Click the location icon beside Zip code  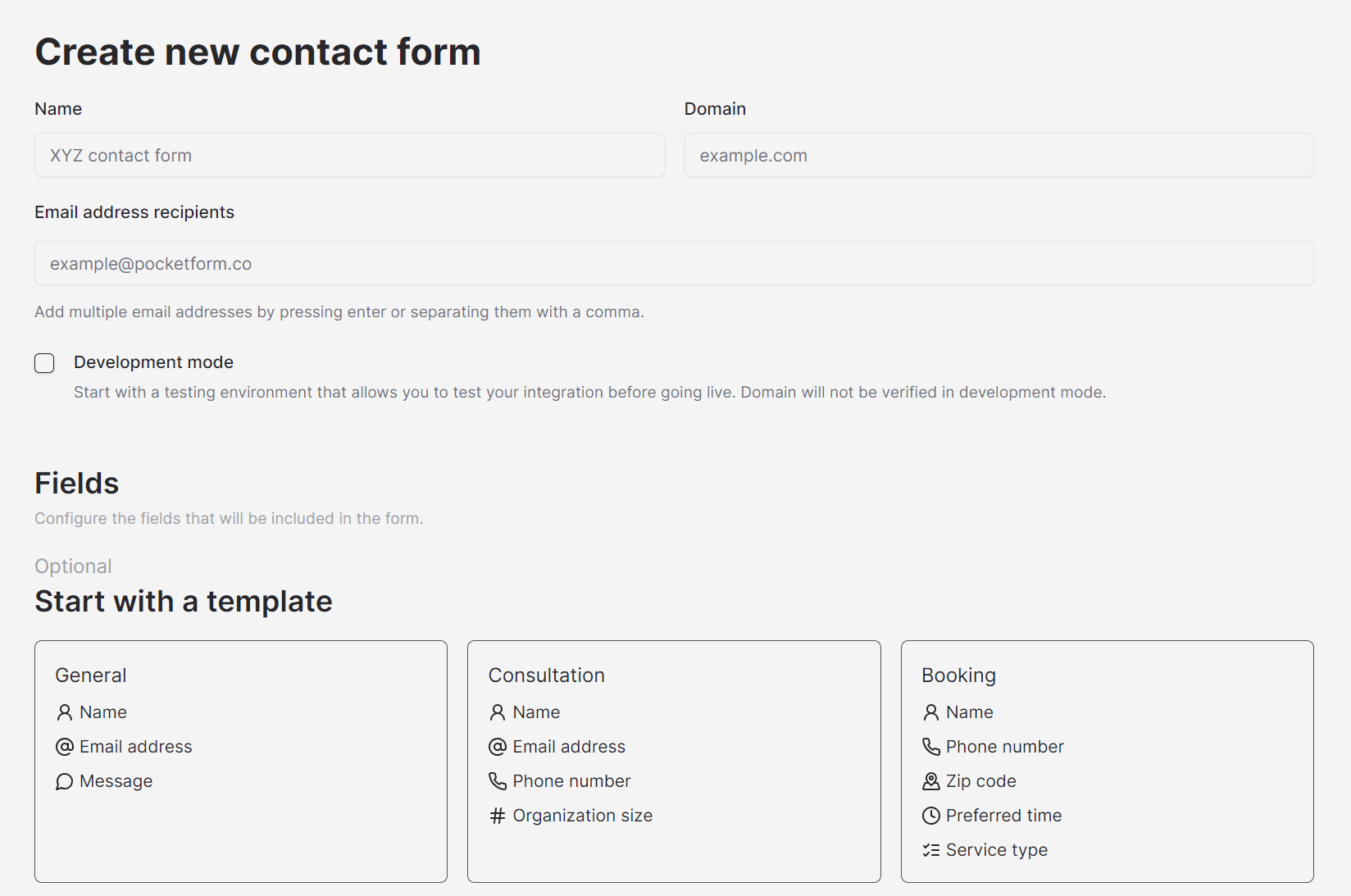click(x=931, y=781)
